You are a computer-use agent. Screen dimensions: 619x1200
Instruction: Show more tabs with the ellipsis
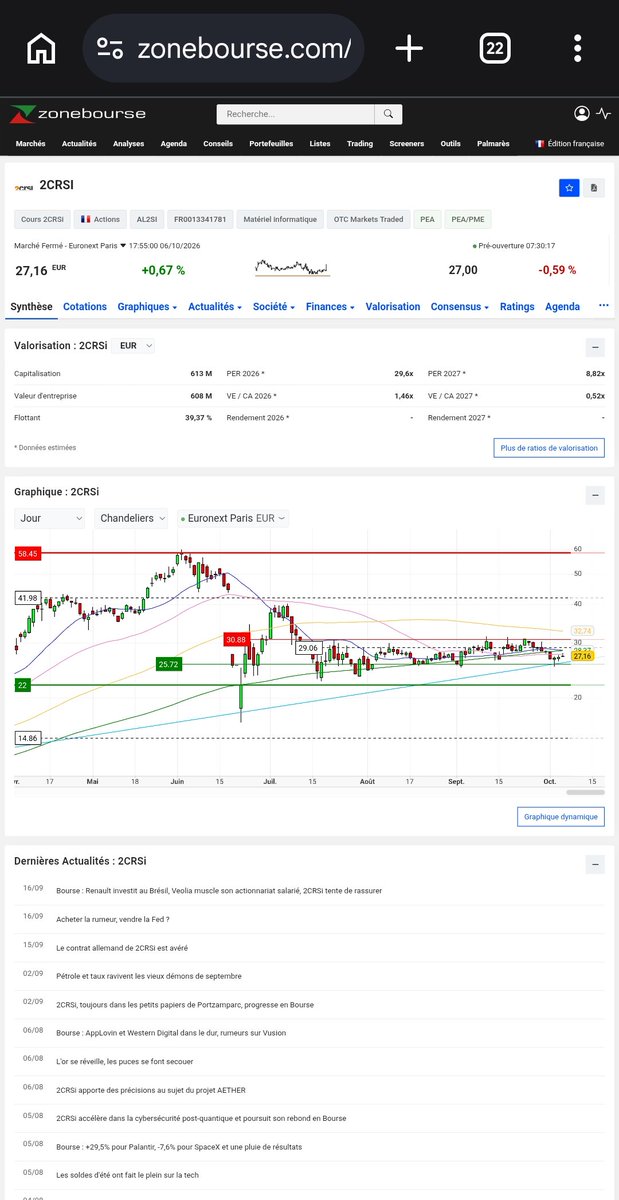coord(603,306)
